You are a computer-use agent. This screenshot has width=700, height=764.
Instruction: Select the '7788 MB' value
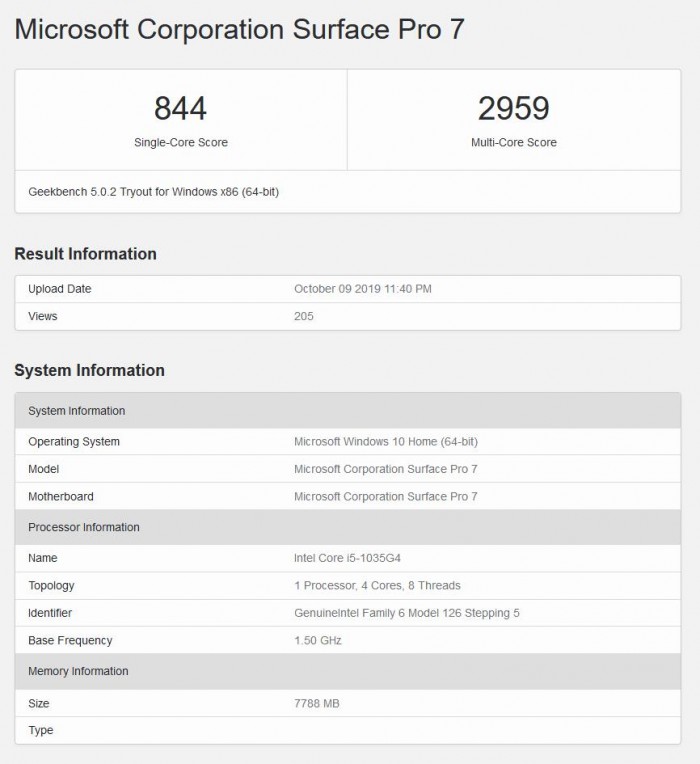(x=317, y=704)
